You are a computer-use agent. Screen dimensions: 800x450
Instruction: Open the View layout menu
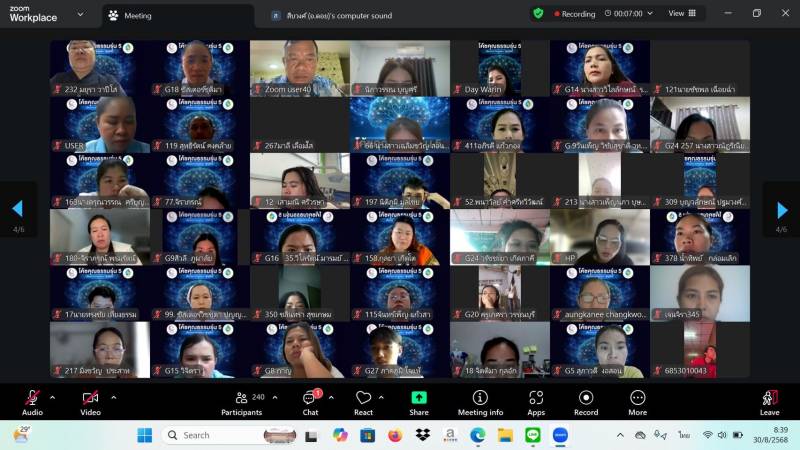(682, 14)
